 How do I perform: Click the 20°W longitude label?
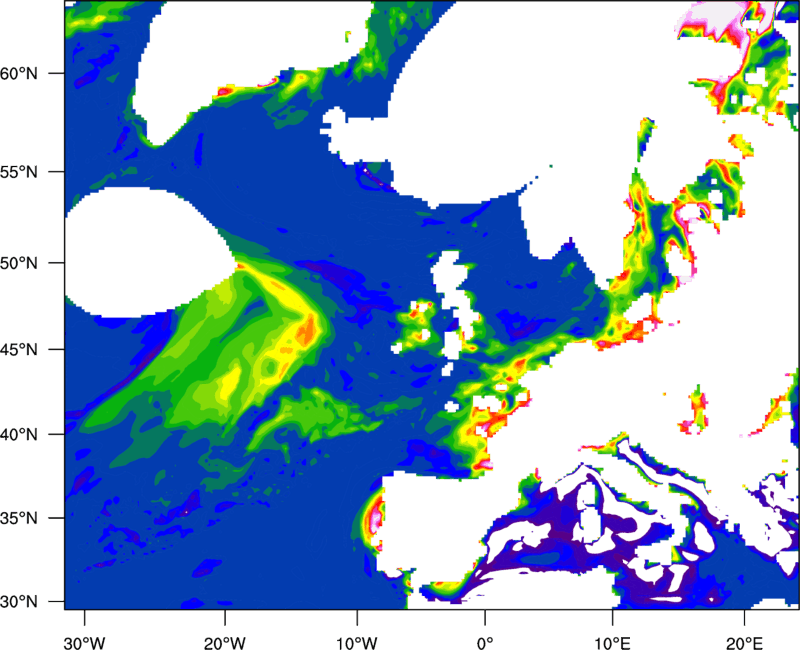point(225,643)
